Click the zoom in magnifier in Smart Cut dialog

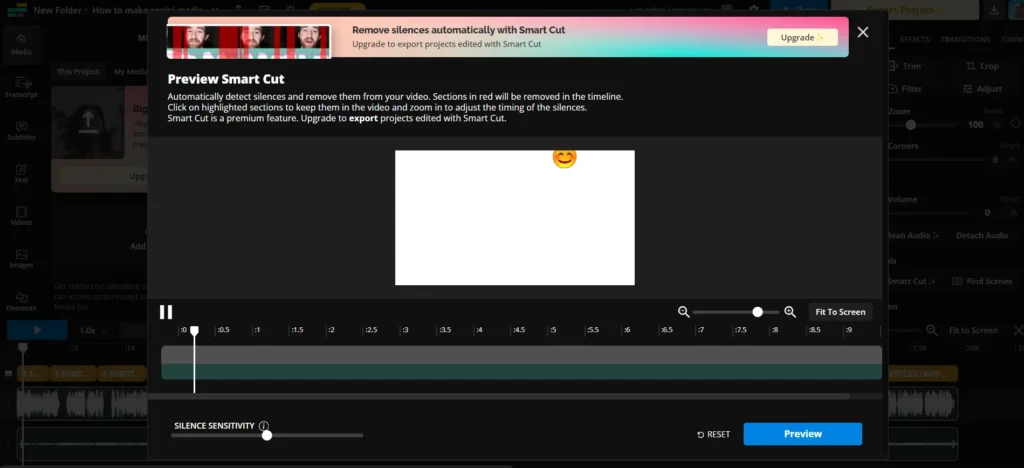790,312
